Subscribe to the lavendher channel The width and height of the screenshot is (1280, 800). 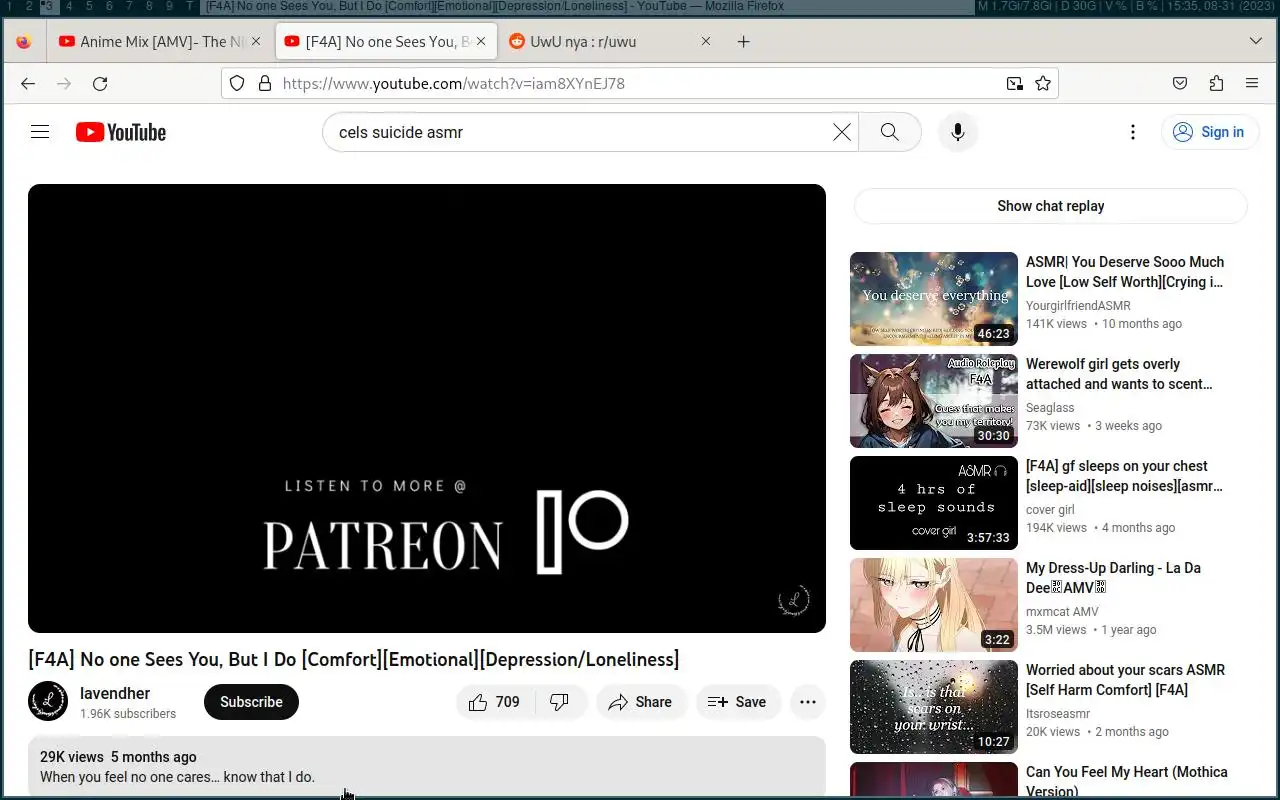(x=251, y=702)
